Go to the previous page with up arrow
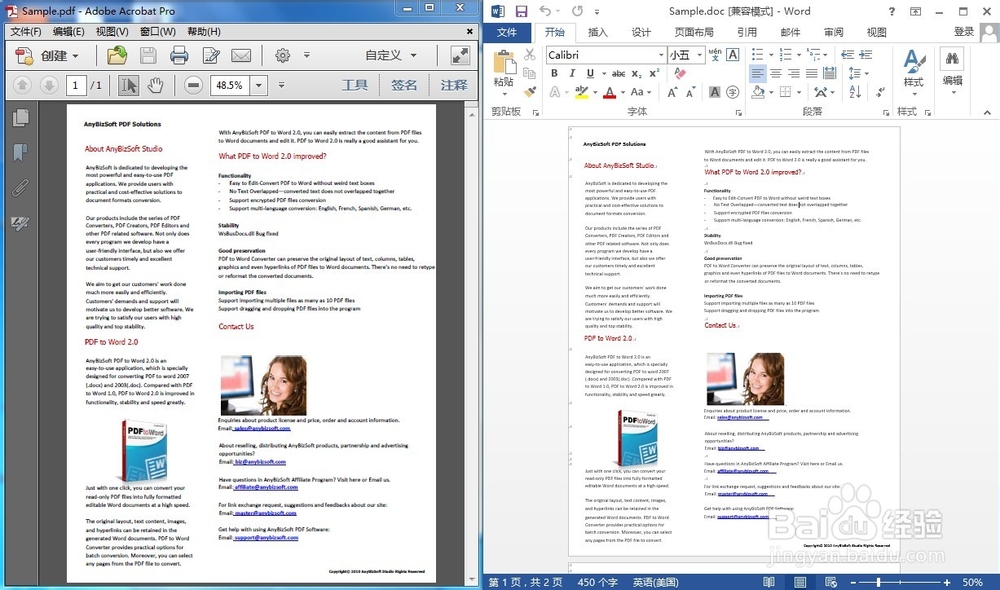Image resolution: width=1000 pixels, height=590 pixels. point(22,85)
